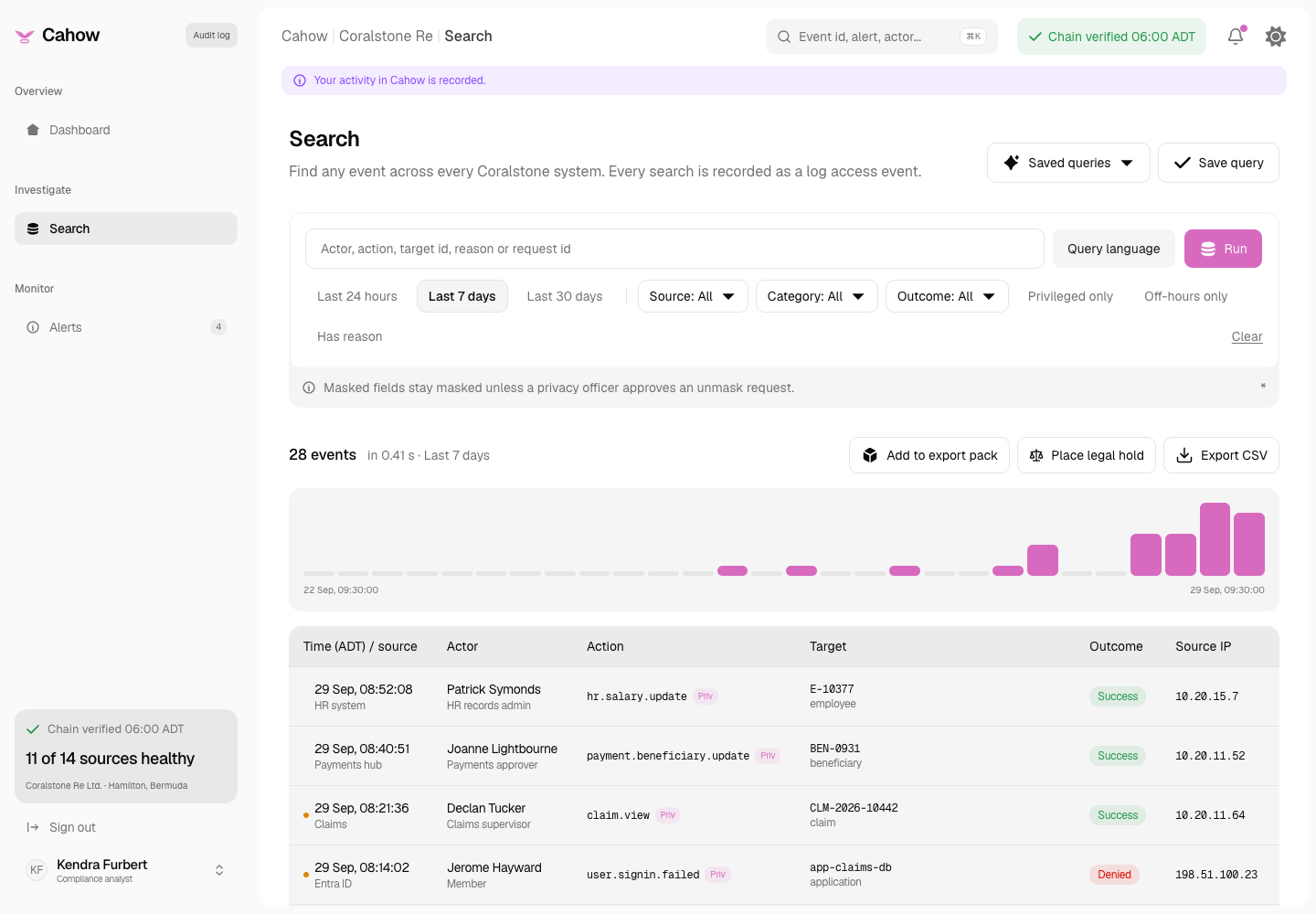Screen dimensions: 1316x914
Task: Focus the actor/action search field
Action: (674, 249)
